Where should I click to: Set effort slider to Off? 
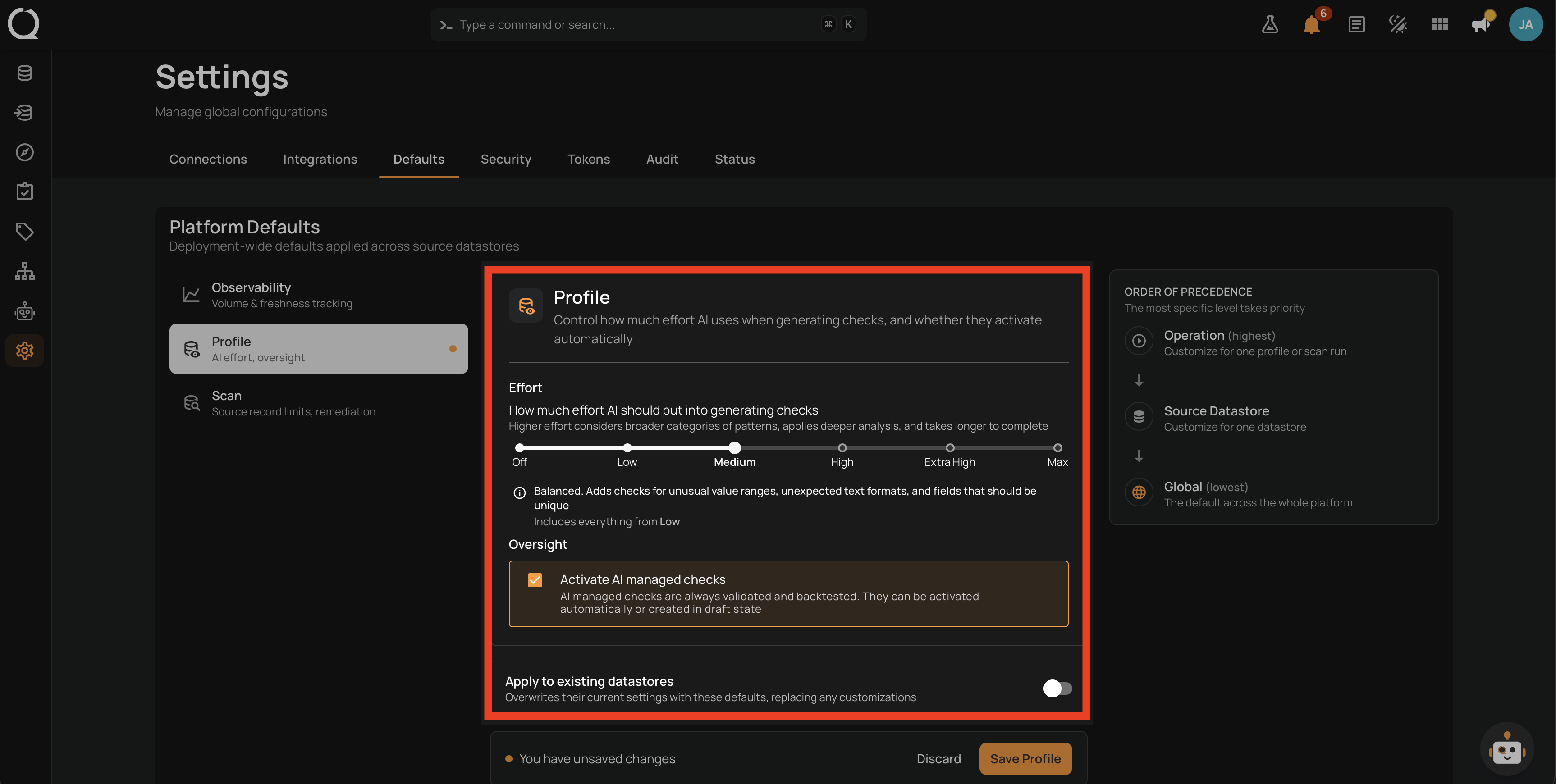tap(519, 448)
